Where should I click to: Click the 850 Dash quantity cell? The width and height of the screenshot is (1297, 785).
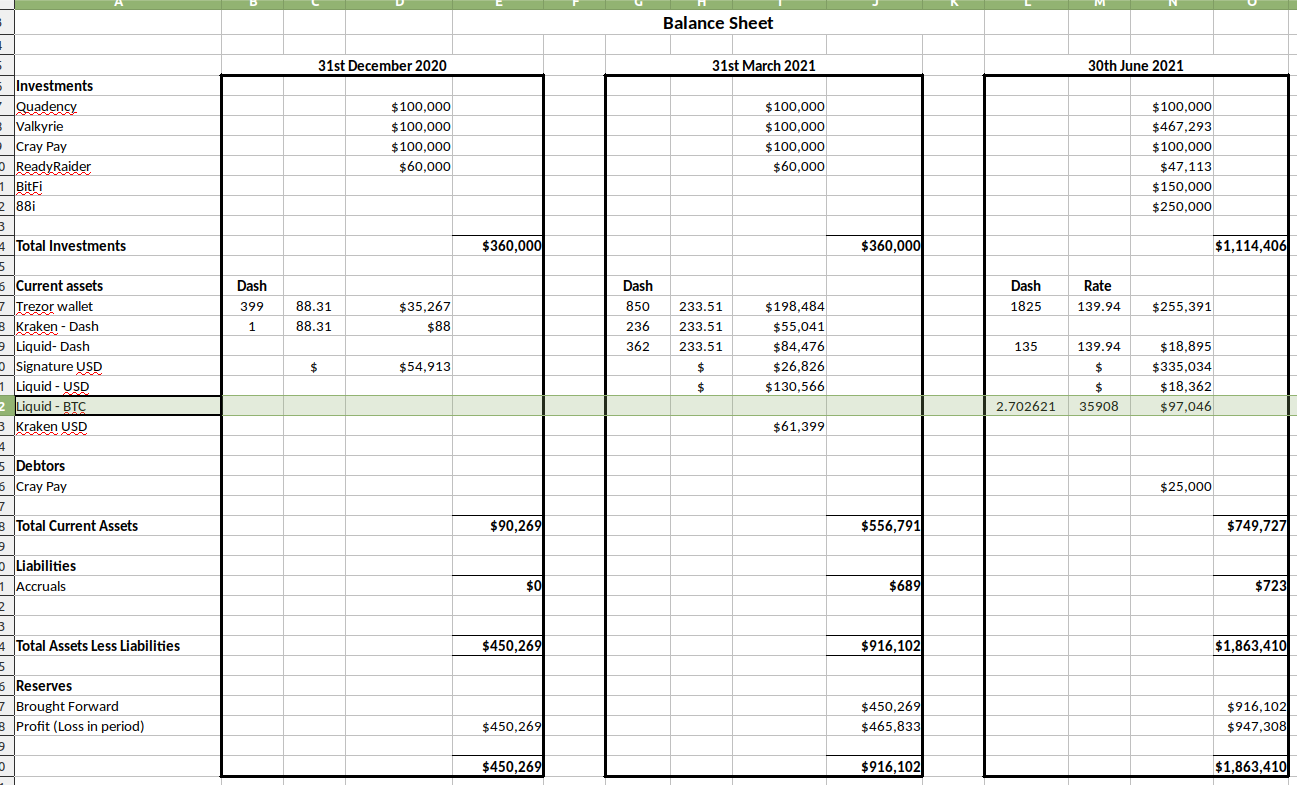click(638, 306)
